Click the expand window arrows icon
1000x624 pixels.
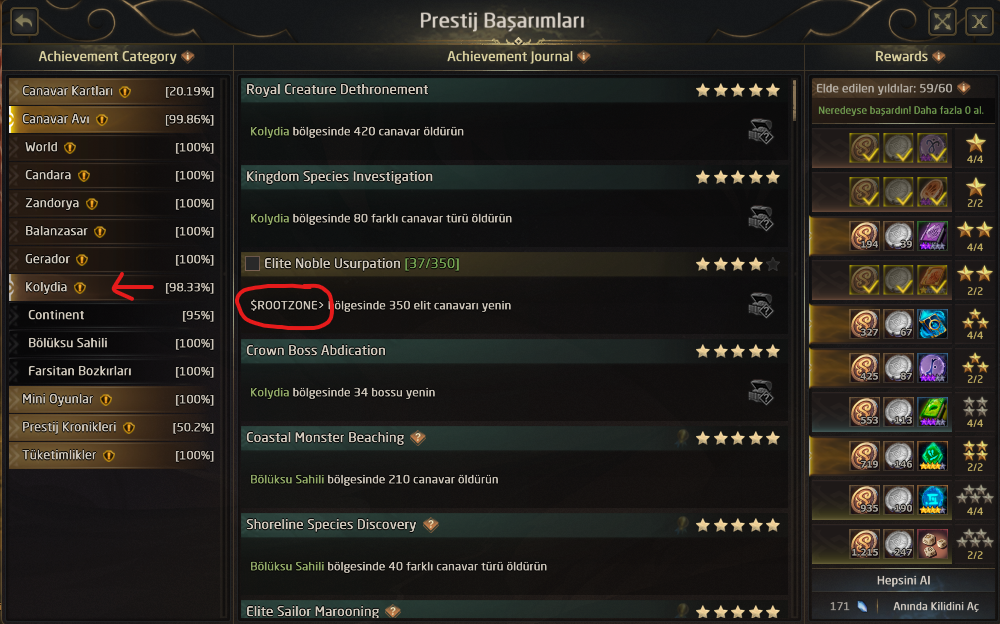coord(942,21)
